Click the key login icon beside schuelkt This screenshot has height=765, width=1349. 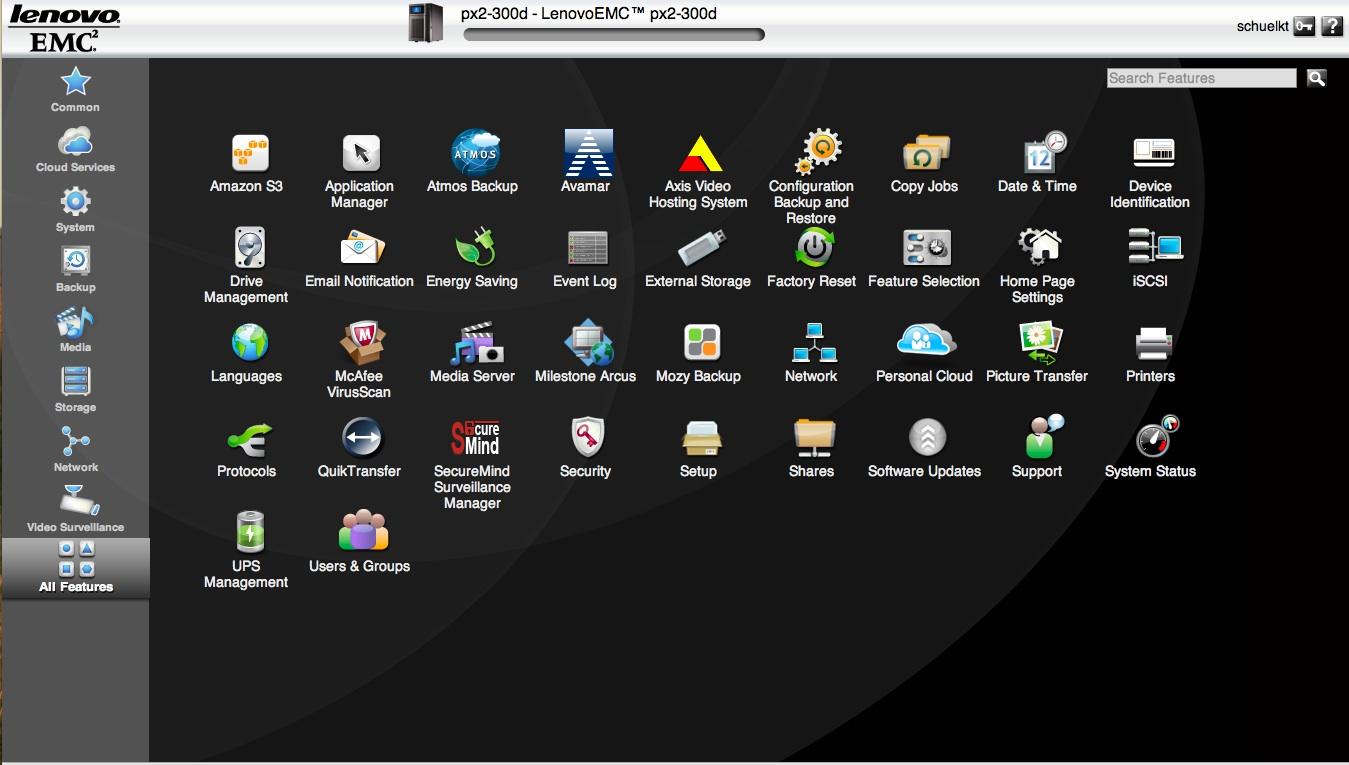[x=1304, y=27]
